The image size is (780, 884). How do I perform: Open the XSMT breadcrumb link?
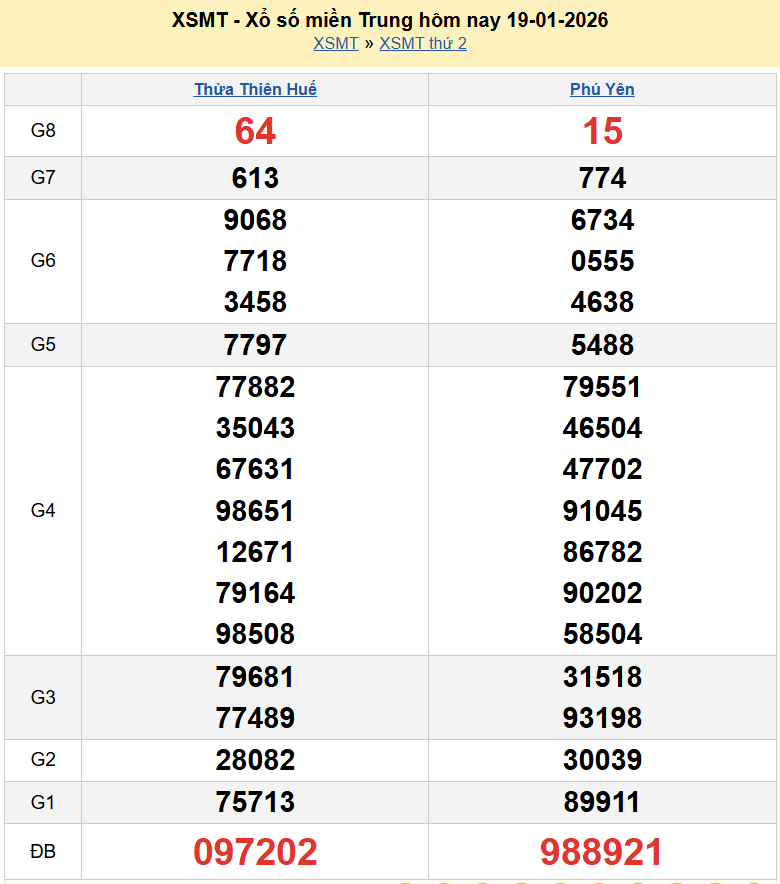[x=335, y=43]
